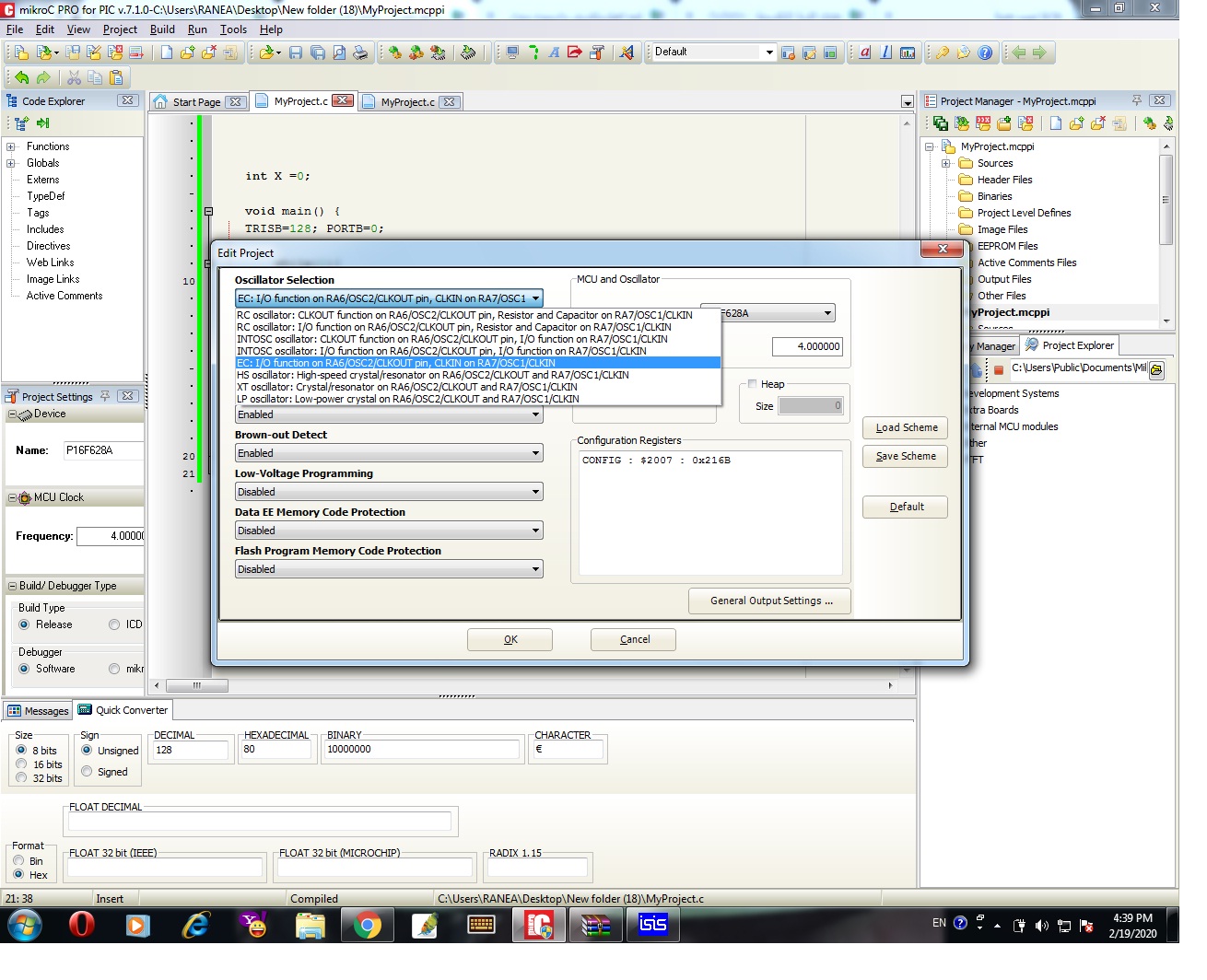Open Print Preview from the toolbar

point(339,52)
